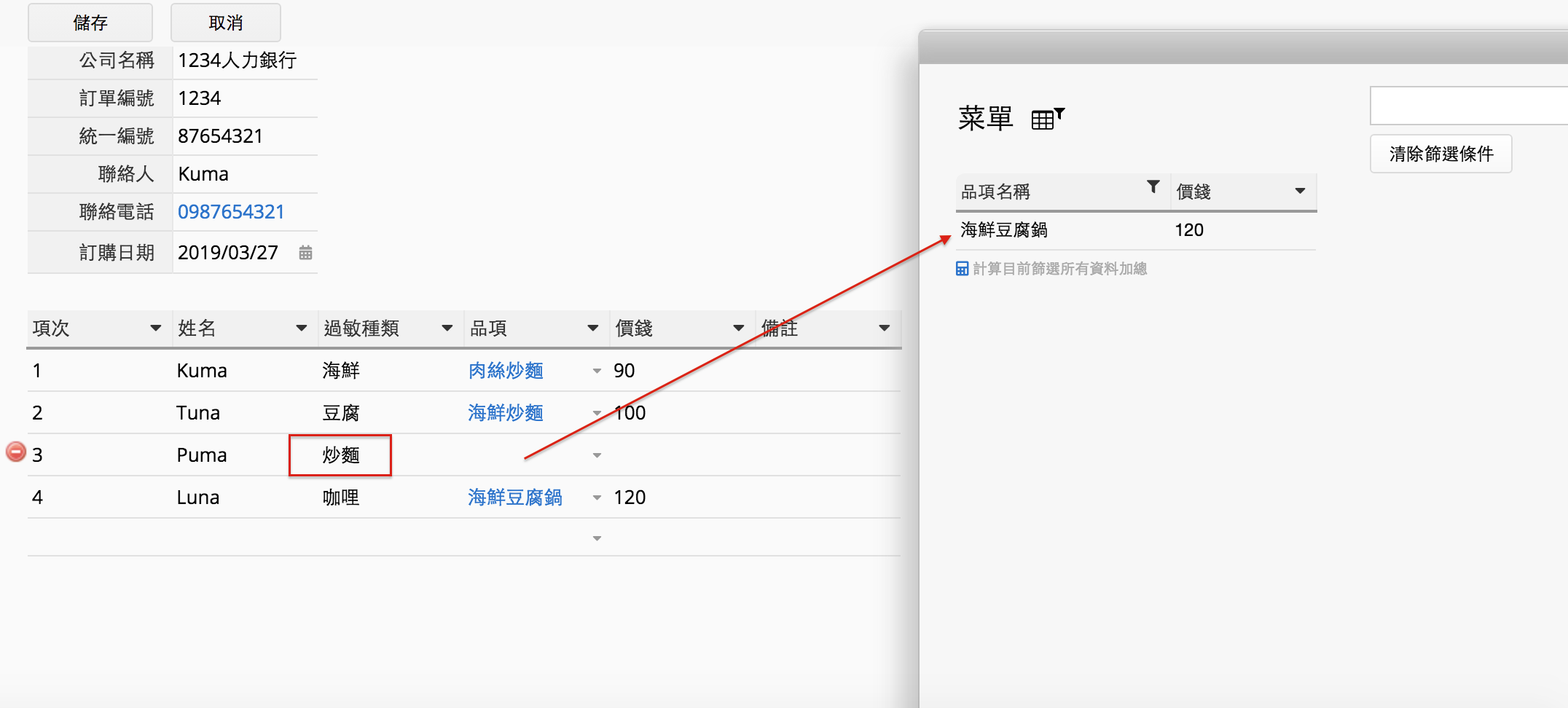Open the calendar date picker icon

(x=305, y=253)
